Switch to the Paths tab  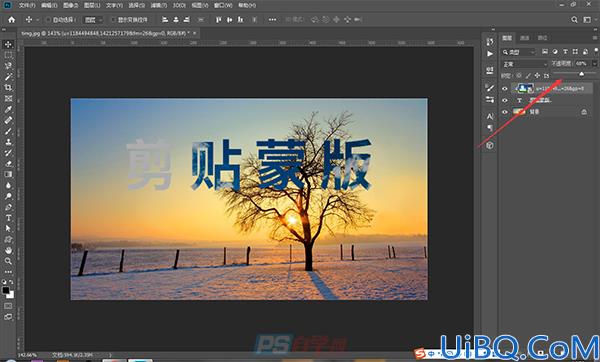coord(542,38)
